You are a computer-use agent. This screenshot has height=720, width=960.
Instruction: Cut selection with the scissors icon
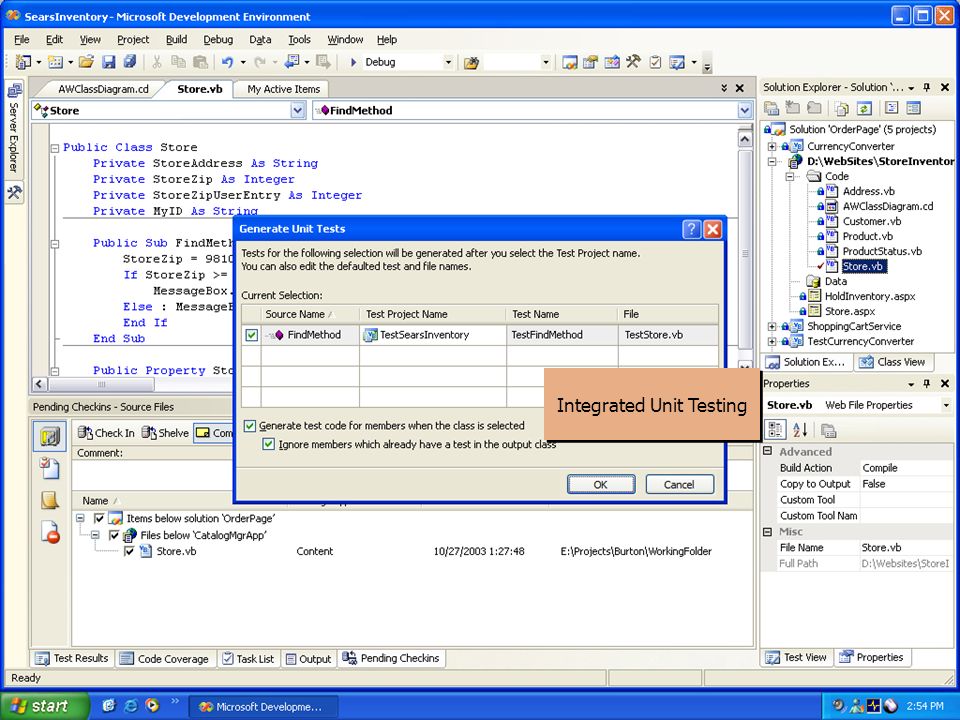coord(157,62)
